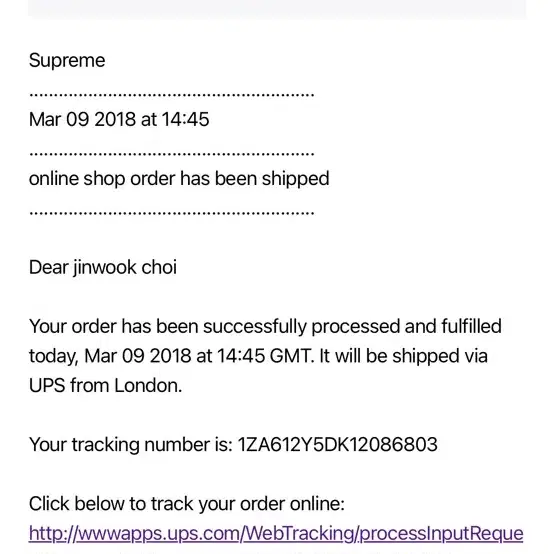
Task: Click the 'Your tracking number is:' label
Action: pos(130,444)
